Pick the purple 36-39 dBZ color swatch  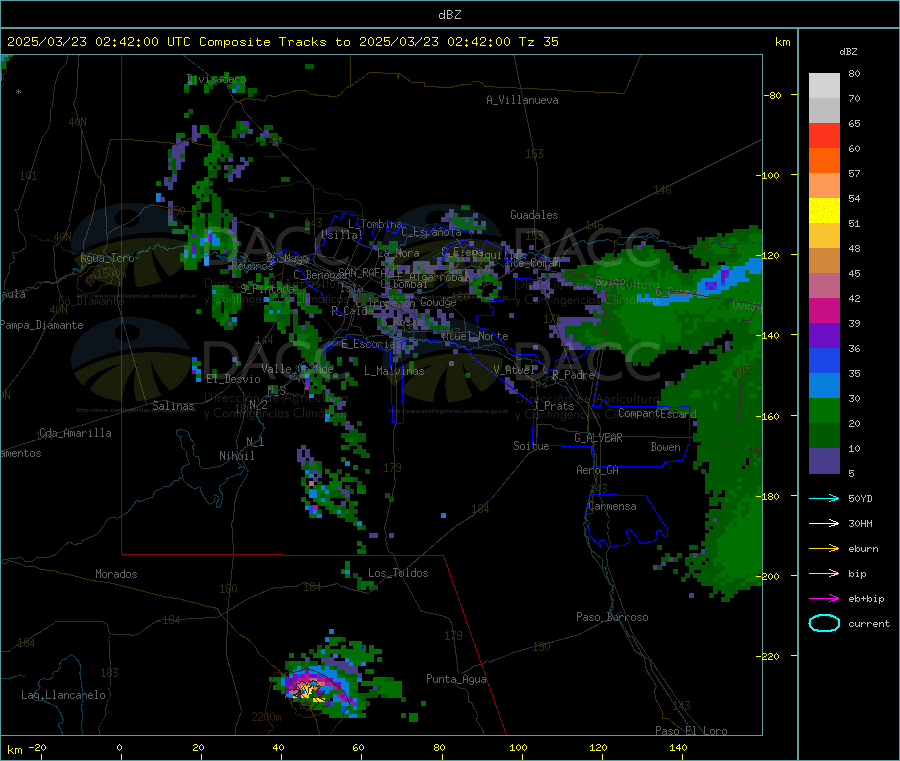point(824,336)
